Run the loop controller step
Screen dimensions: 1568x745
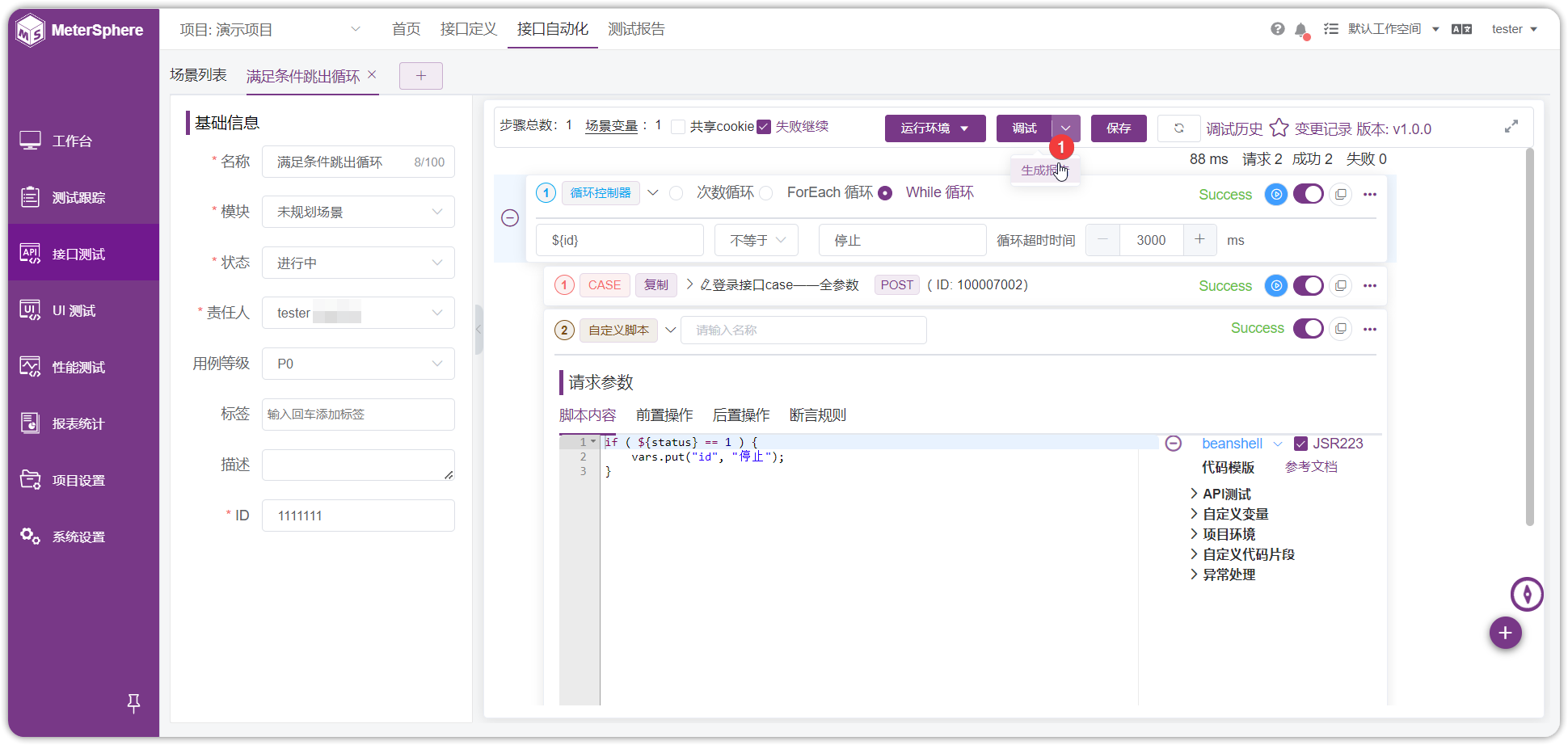pos(1275,194)
